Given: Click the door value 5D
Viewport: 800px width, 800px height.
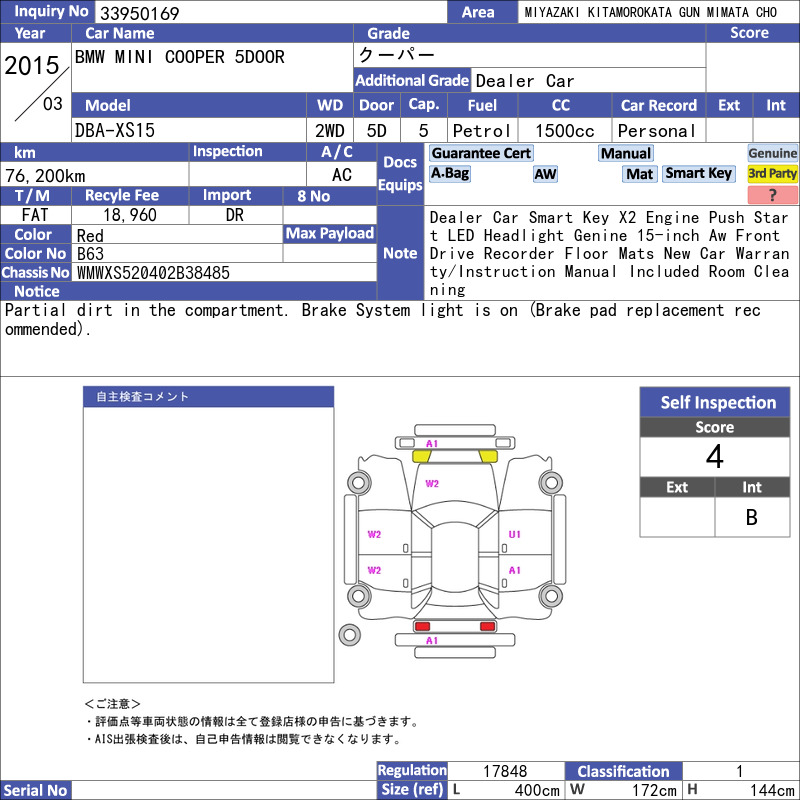Looking at the screenshot, I should 377,131.
